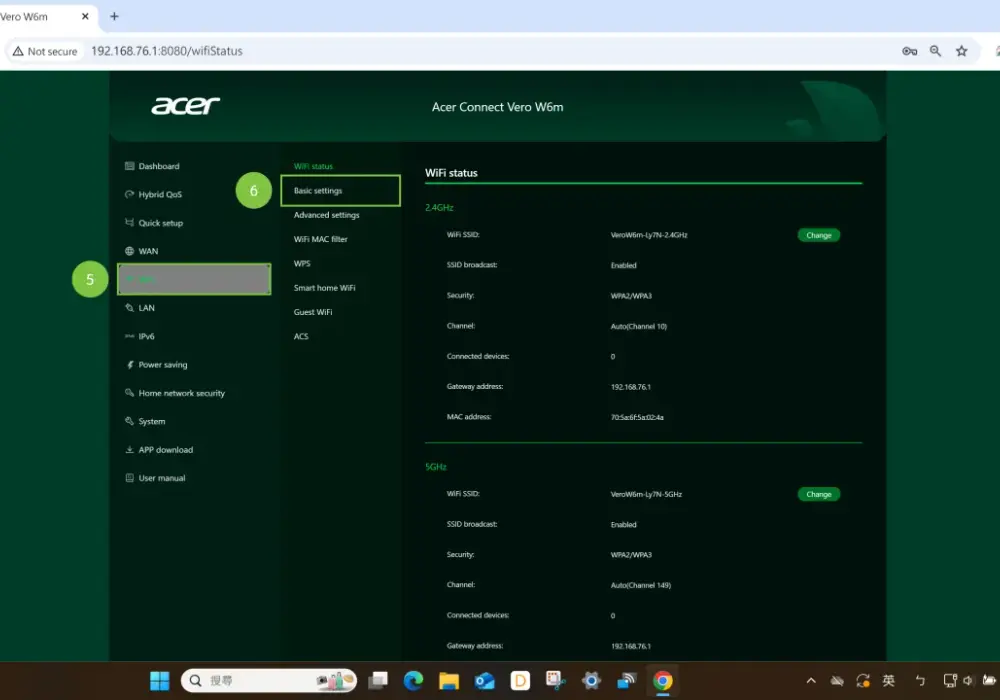This screenshot has height=700, width=1000.
Task: Open the WiFi MAC filter submenu
Action: pyautogui.click(x=321, y=239)
